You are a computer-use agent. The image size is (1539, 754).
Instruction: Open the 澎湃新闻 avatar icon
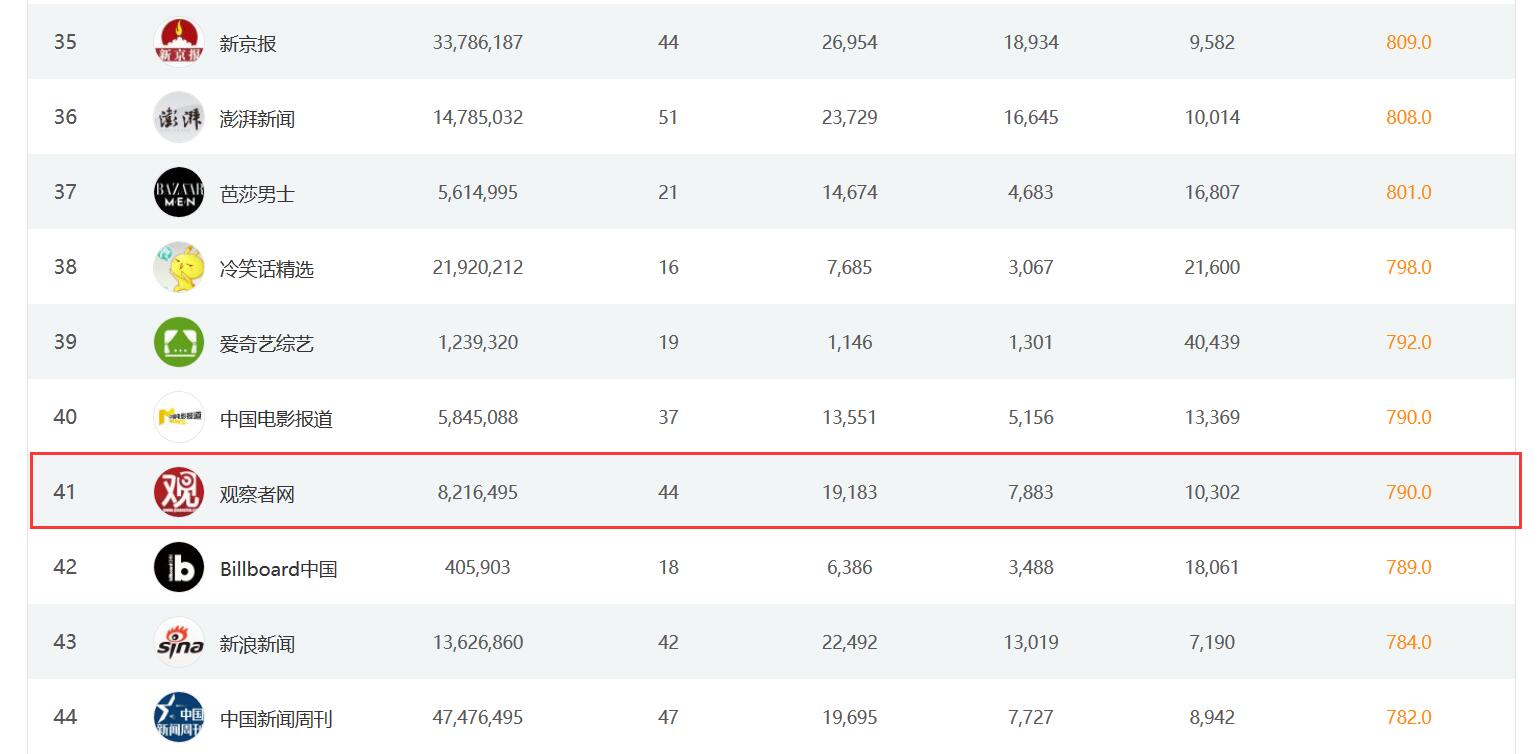[x=179, y=118]
